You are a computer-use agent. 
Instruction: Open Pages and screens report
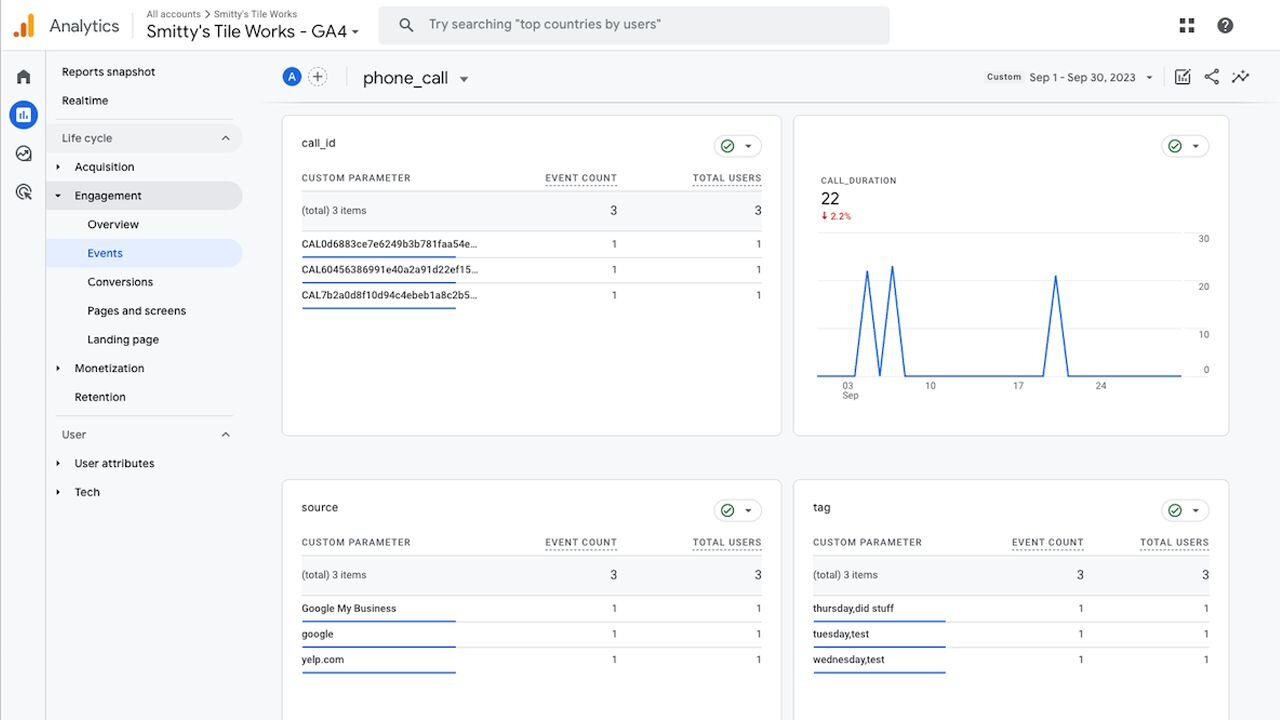point(137,310)
